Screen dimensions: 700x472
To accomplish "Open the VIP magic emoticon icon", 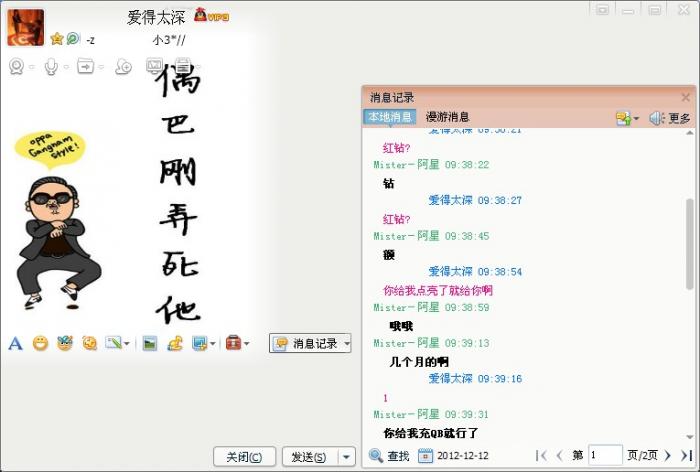I will (x=65, y=343).
